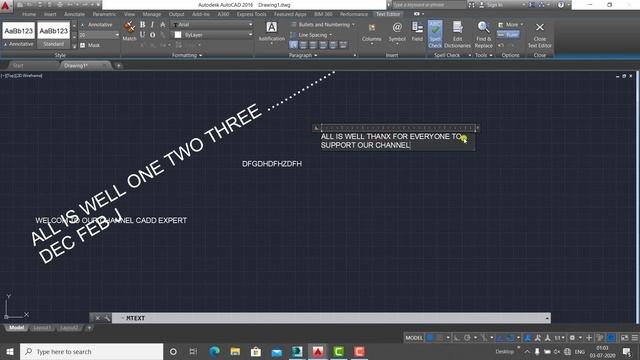
Task: Open the Home ribbon tab
Action: click(x=29, y=14)
